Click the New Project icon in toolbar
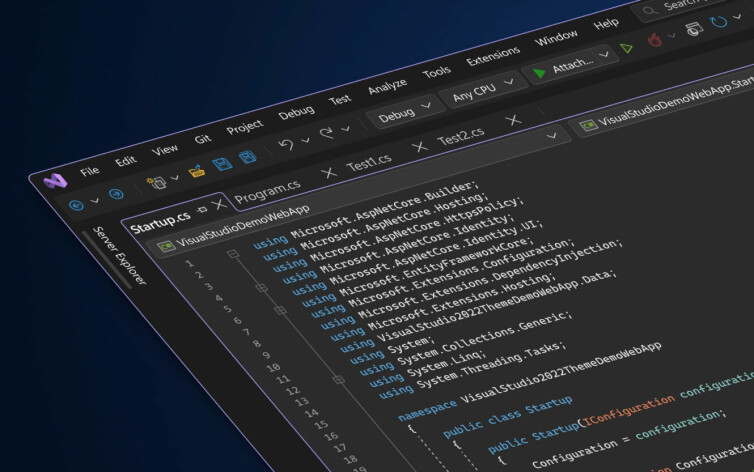The height and width of the screenshot is (472, 754). pos(157,182)
